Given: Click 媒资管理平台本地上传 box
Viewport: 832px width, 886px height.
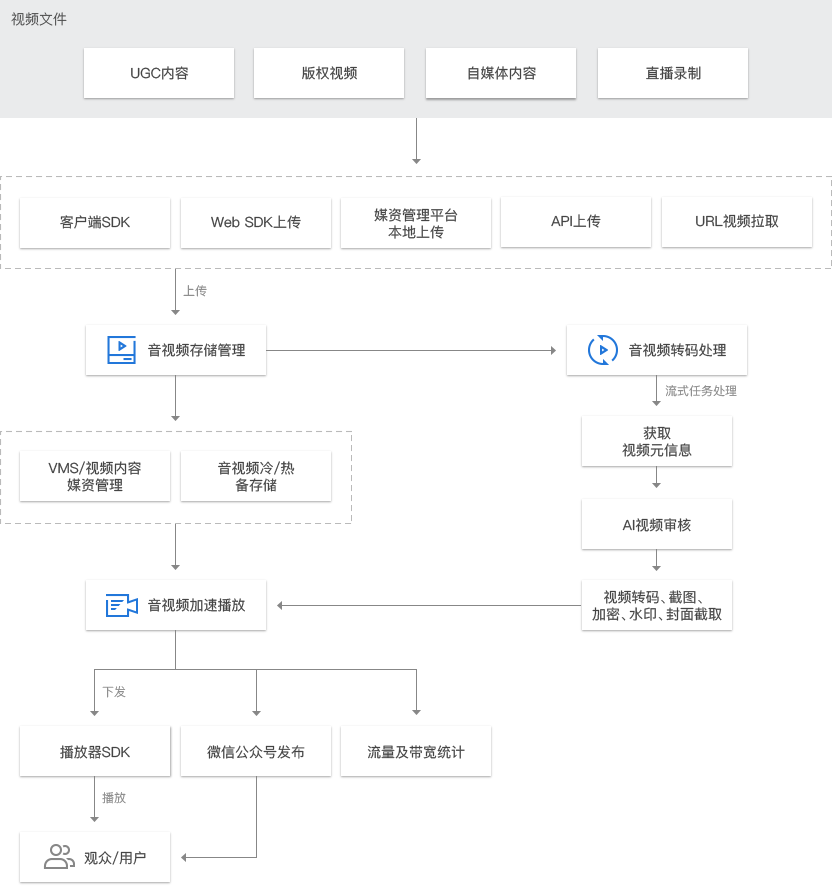Looking at the screenshot, I should pyautogui.click(x=416, y=222).
